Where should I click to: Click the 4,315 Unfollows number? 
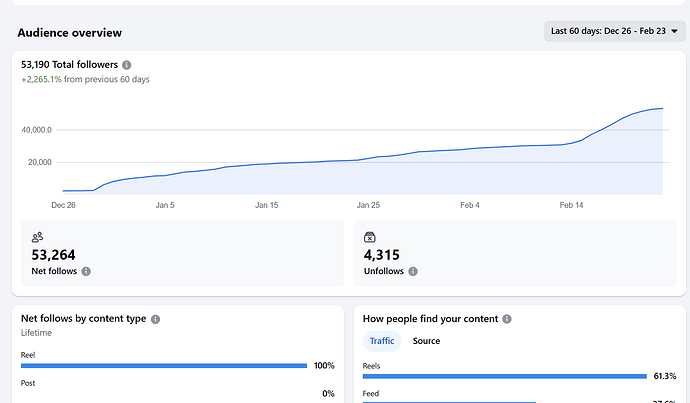pos(382,255)
